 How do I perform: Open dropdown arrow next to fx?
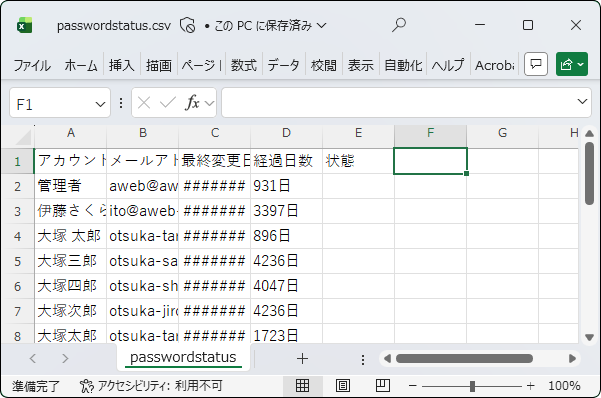pyautogui.click(x=209, y=103)
